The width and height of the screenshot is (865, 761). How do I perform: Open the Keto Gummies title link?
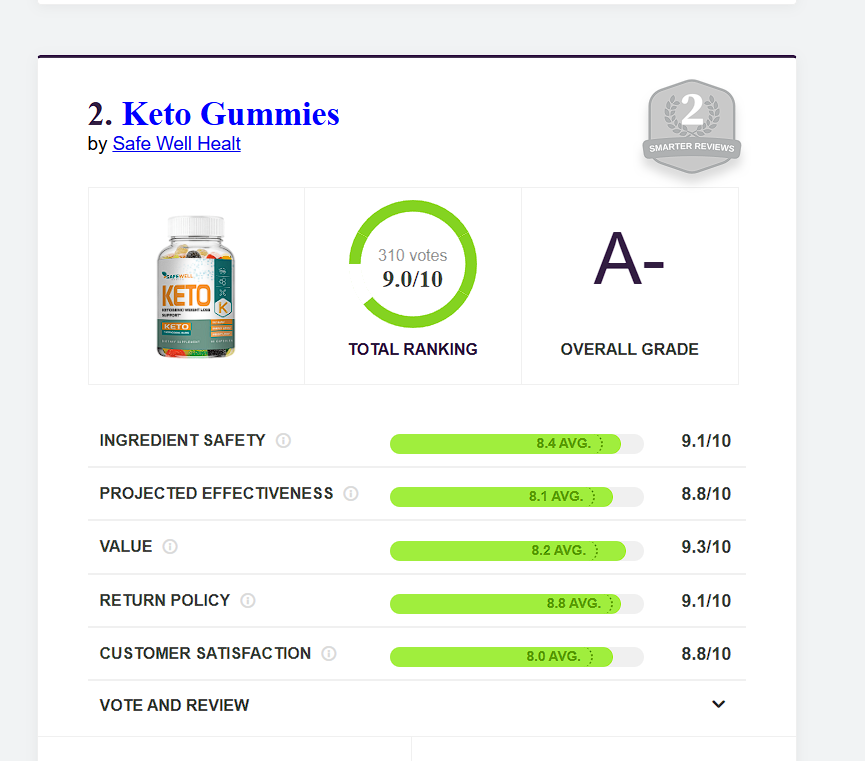231,114
